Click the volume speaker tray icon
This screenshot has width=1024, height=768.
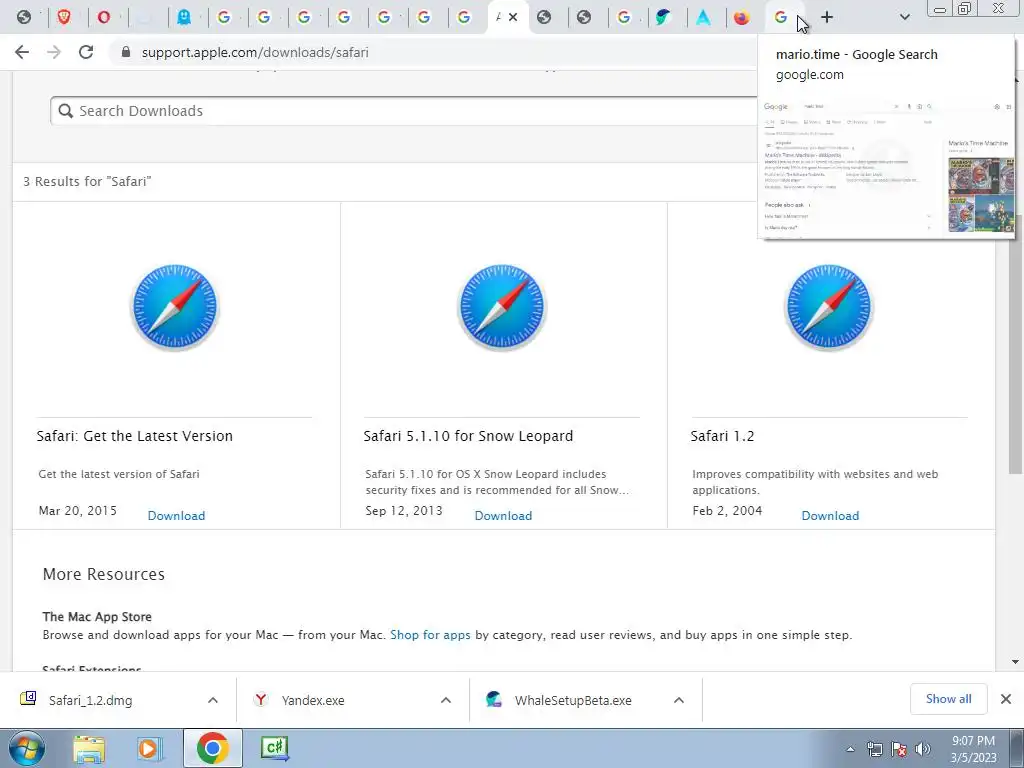(x=922, y=749)
